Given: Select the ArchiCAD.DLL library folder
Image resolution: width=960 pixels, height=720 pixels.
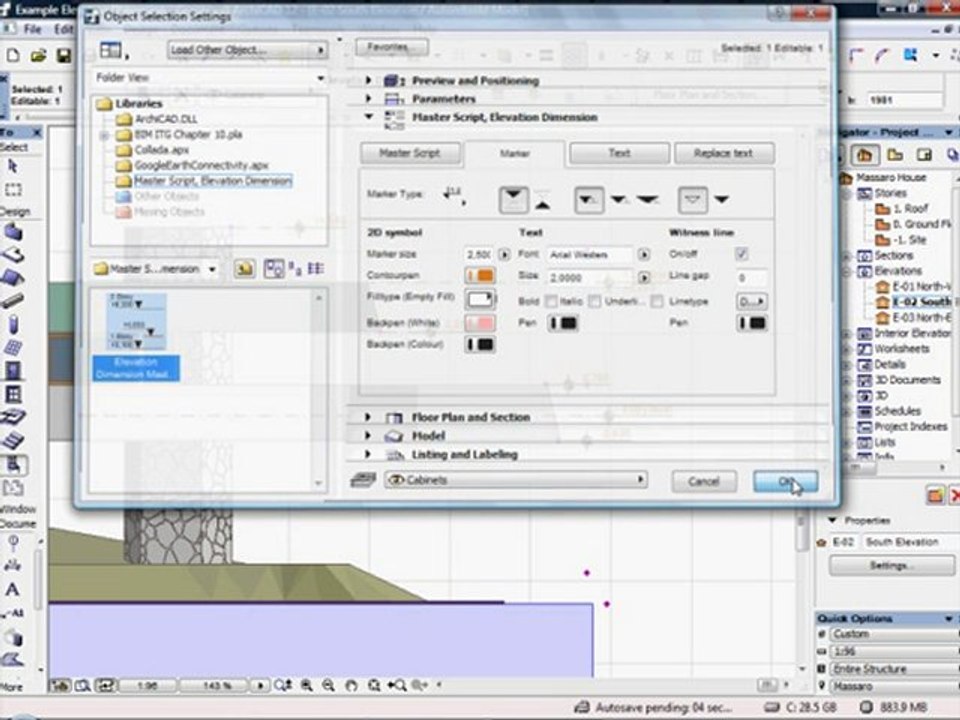Looking at the screenshot, I should pos(166,119).
